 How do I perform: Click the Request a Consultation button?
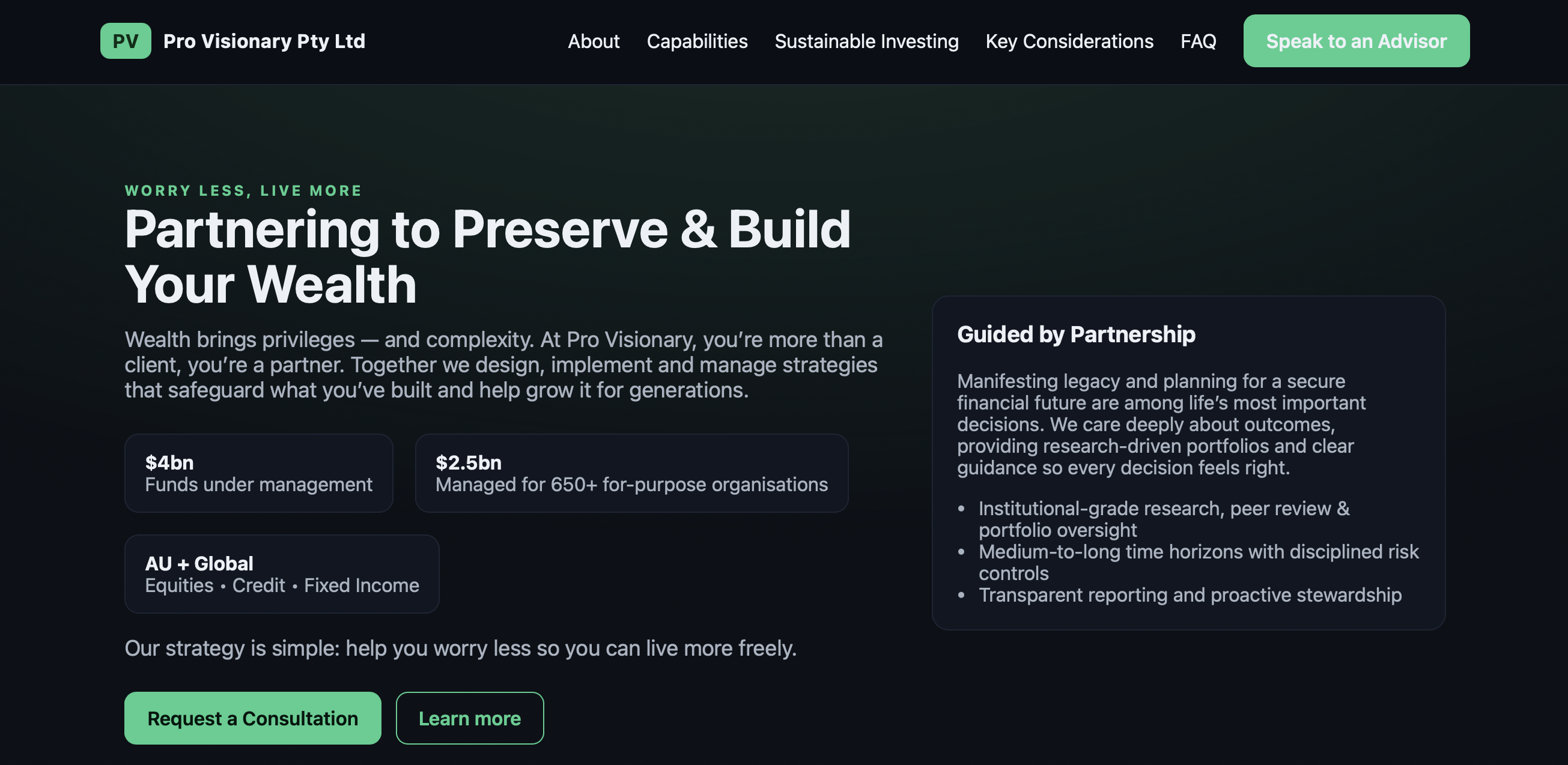tap(252, 718)
